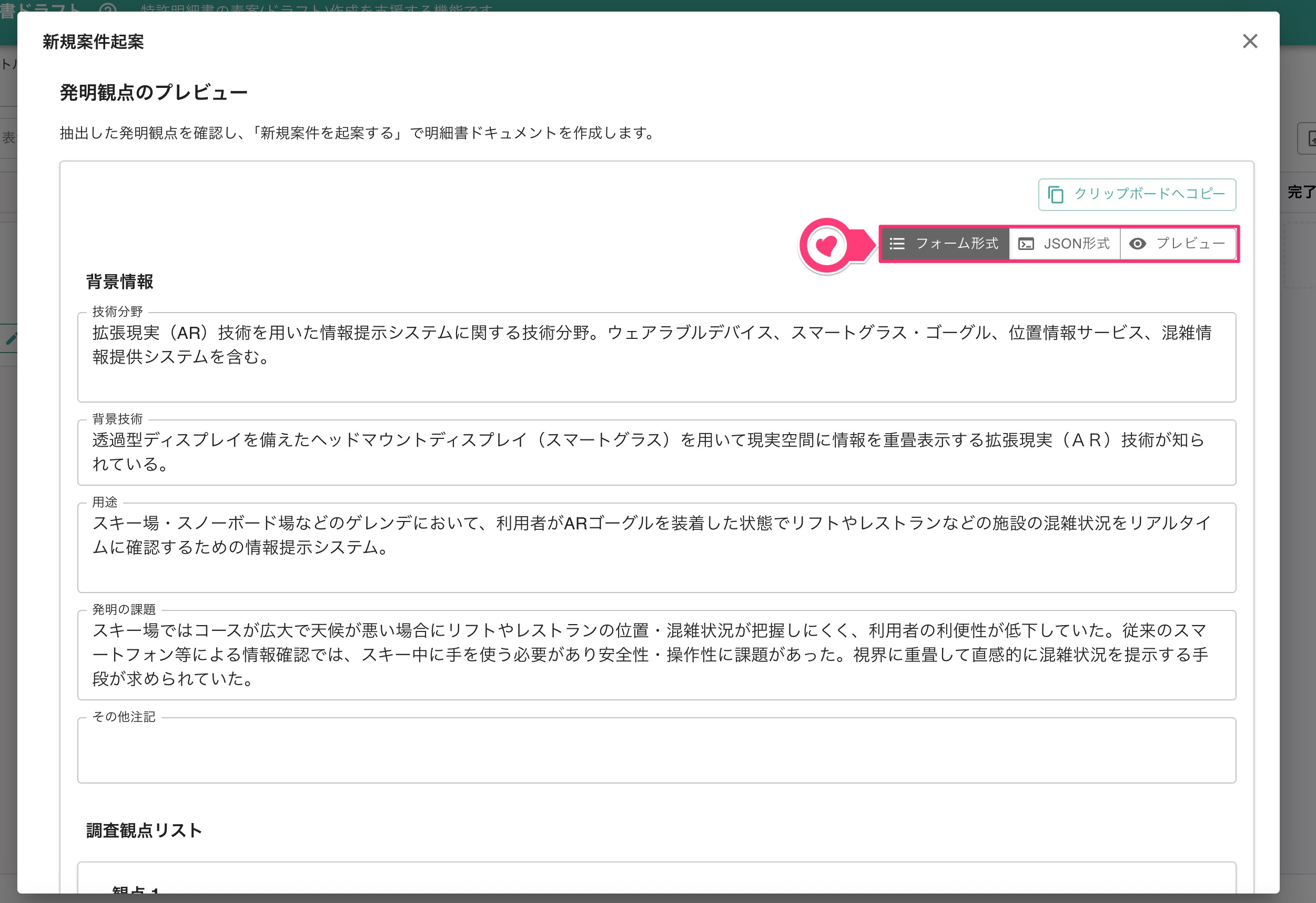
Task: Click the copy icon on the clipboard button
Action: 1056,194
